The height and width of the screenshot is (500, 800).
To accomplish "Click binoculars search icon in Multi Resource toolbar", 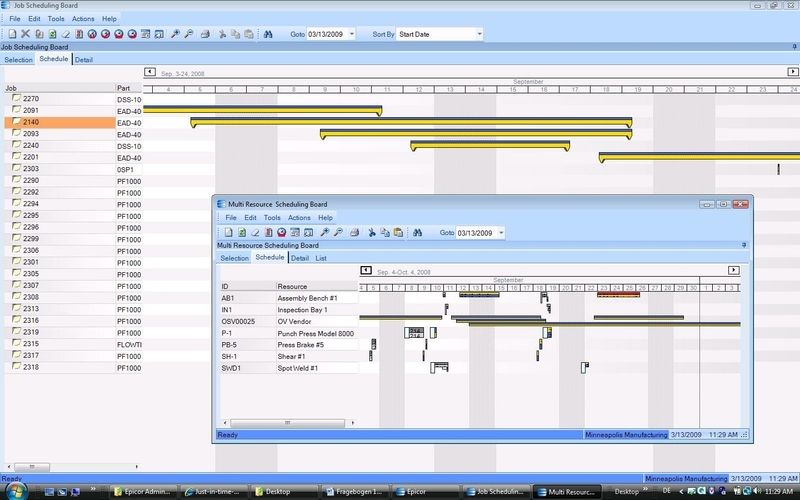I will [x=418, y=232].
